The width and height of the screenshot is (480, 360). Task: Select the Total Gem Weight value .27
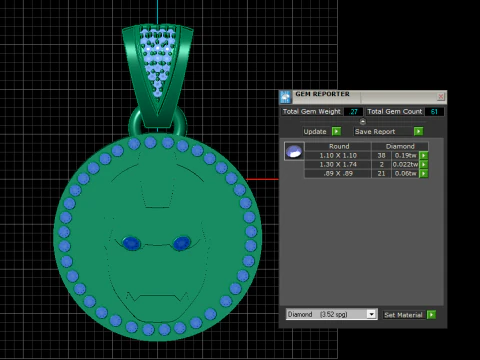coord(353,112)
